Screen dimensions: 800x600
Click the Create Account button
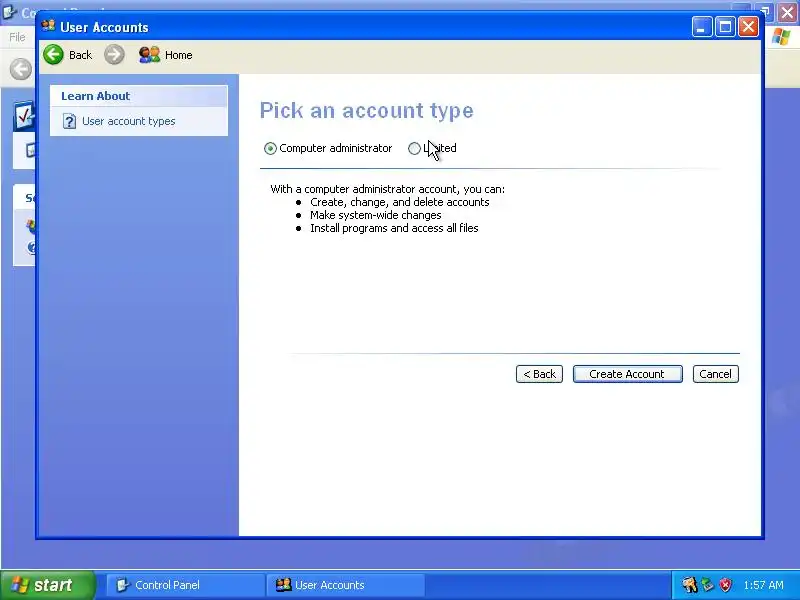click(x=628, y=374)
